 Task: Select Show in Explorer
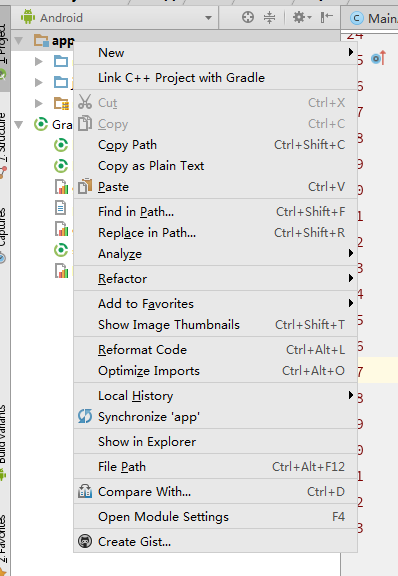tap(215, 442)
